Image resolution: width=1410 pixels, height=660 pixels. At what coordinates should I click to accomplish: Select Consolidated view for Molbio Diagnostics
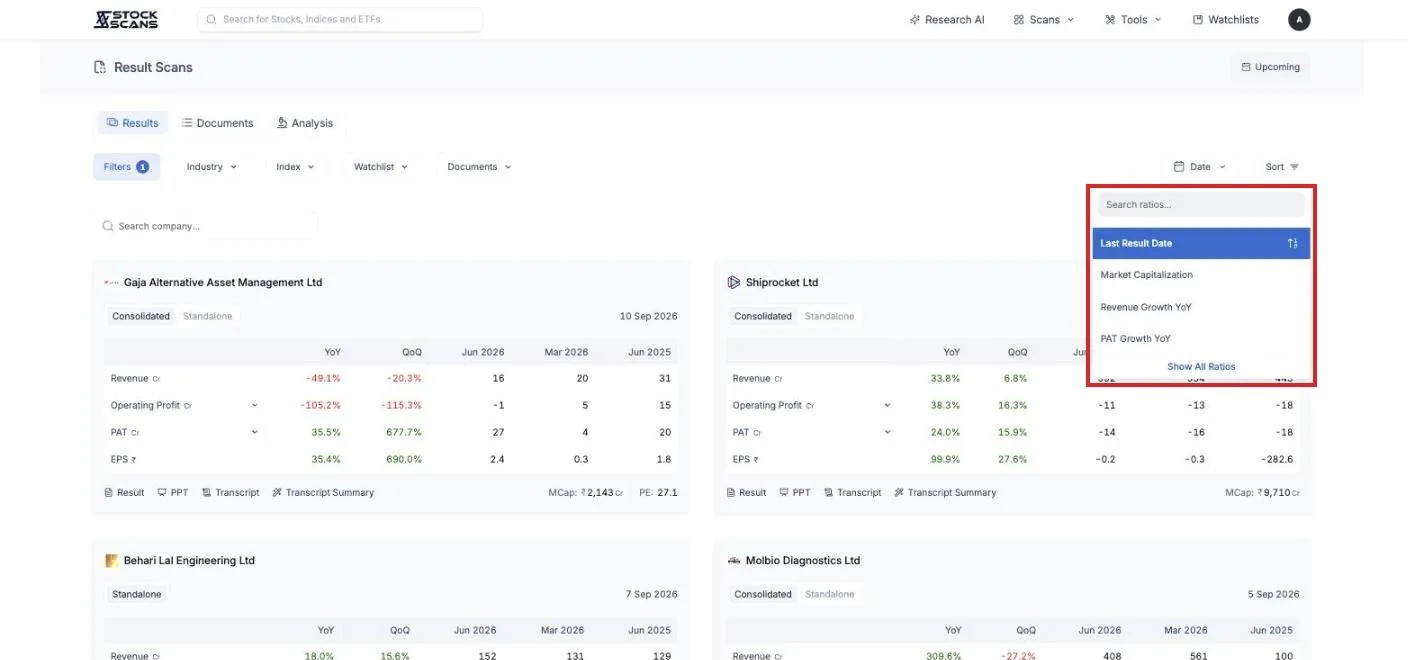point(763,594)
